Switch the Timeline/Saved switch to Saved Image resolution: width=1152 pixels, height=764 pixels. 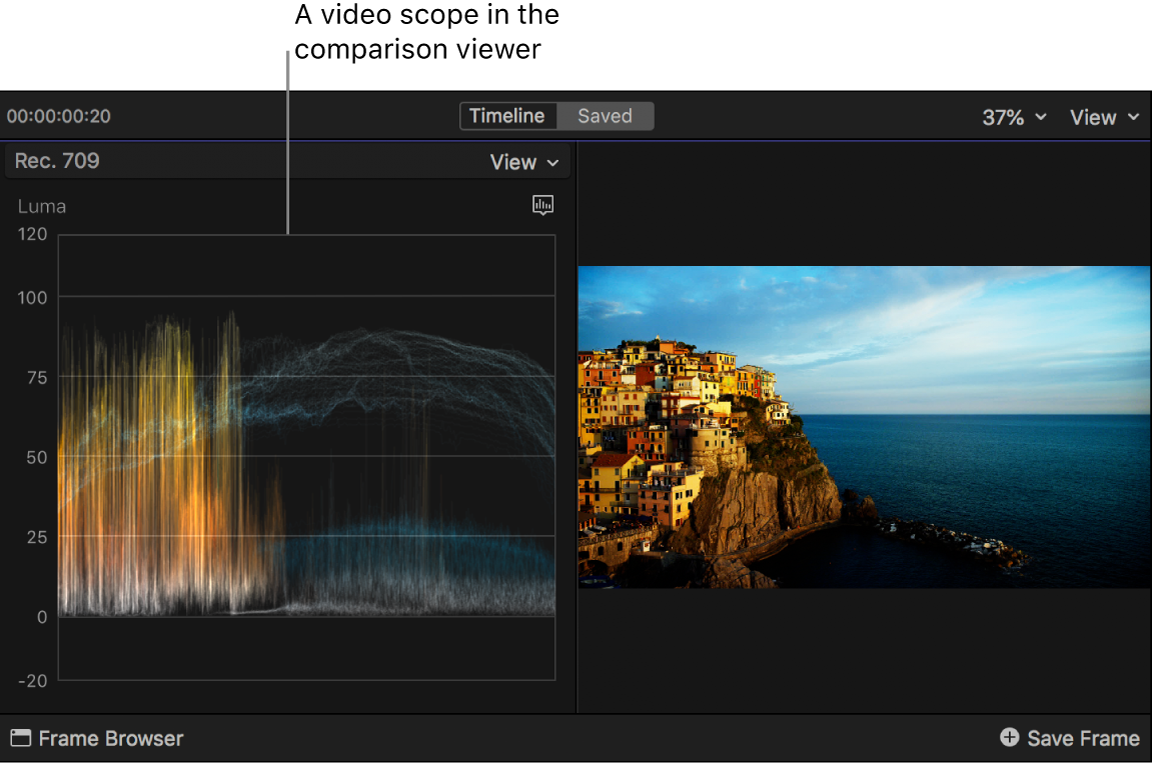coord(604,115)
